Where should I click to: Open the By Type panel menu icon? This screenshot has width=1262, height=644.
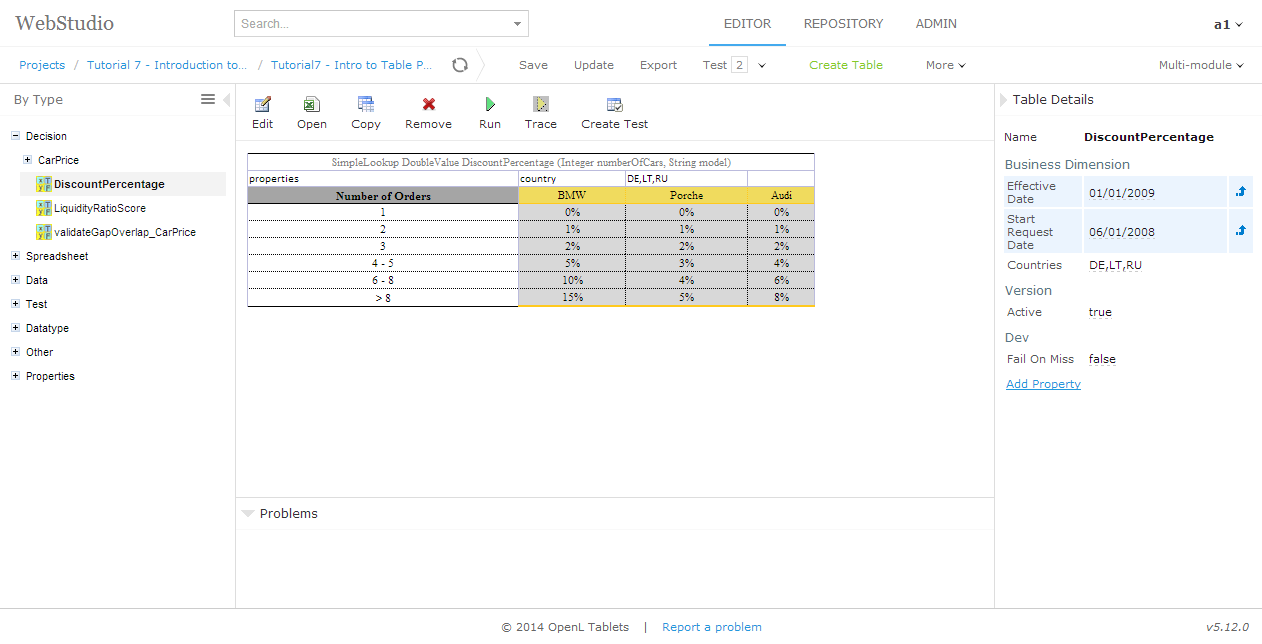pos(208,99)
